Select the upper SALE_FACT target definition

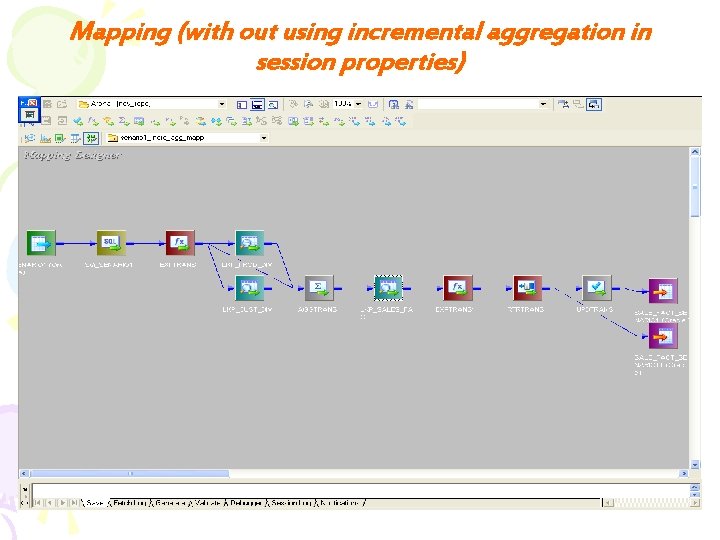(x=663, y=291)
